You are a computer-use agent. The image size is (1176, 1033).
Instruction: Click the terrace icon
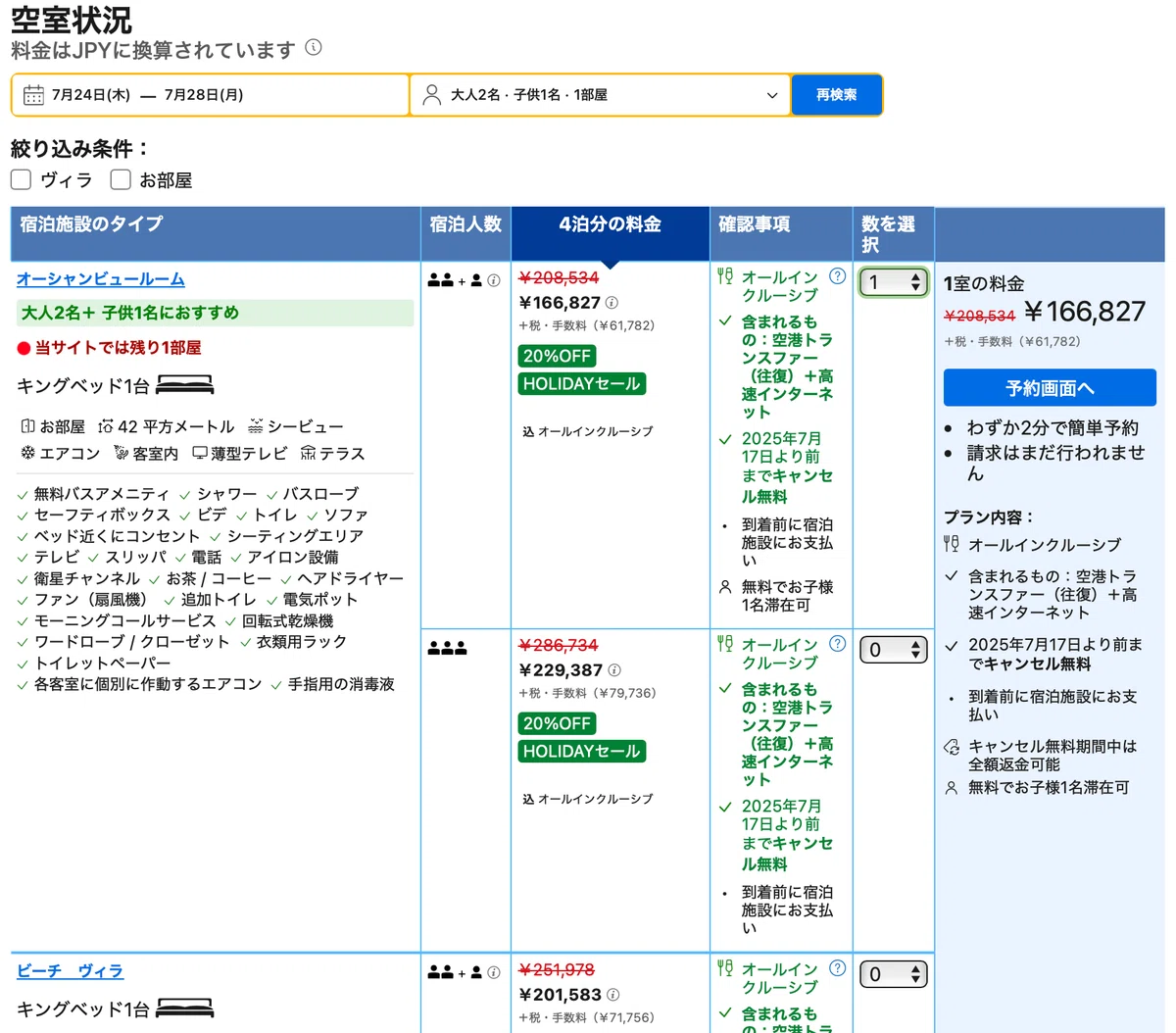(x=308, y=453)
